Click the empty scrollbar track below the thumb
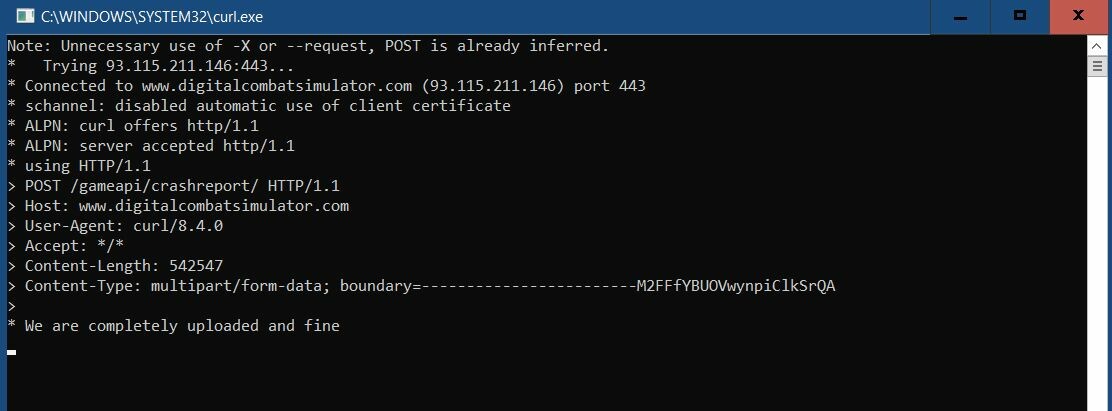Viewport: 1112px width, 411px height. point(1096,241)
